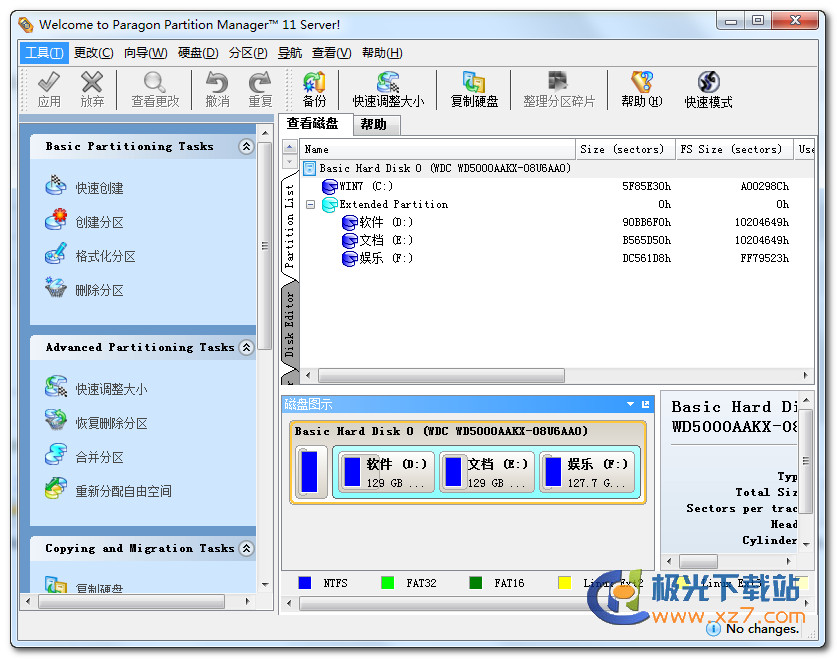Select the WIN7 (C:) partition row
Viewport: 837px width, 659px height.
(555, 186)
